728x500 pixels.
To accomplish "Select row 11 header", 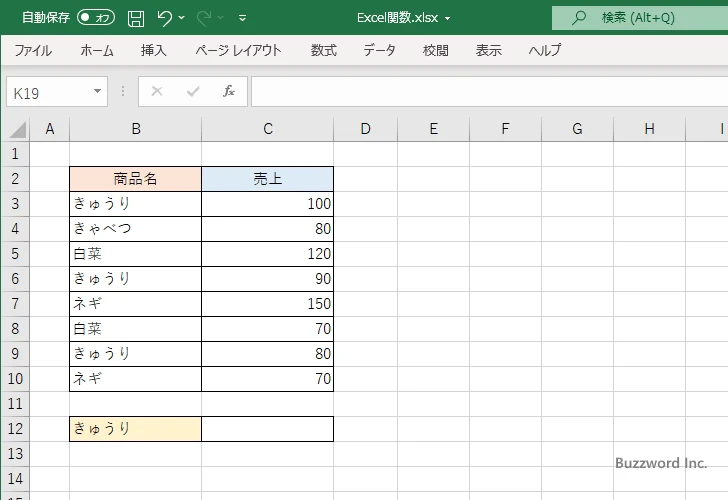I will tap(15, 404).
